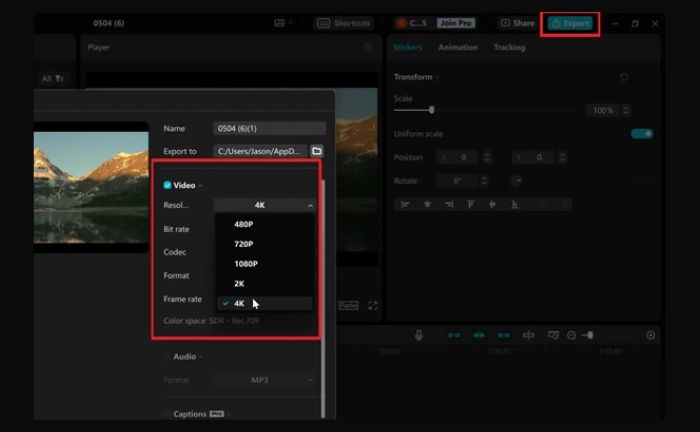Edit the Scale 100% value field

[603, 110]
